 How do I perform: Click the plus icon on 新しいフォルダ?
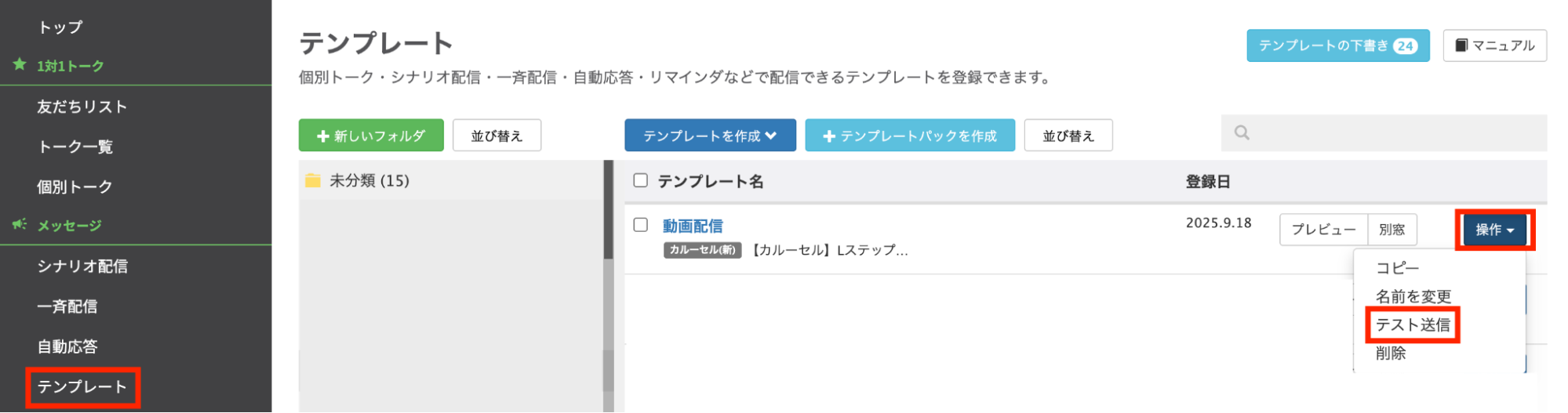point(322,136)
